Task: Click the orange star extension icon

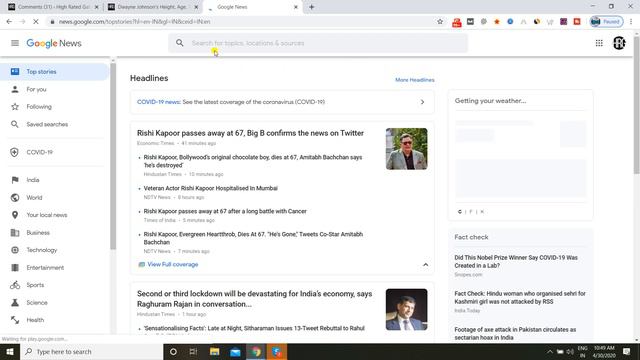Action: click(x=497, y=22)
